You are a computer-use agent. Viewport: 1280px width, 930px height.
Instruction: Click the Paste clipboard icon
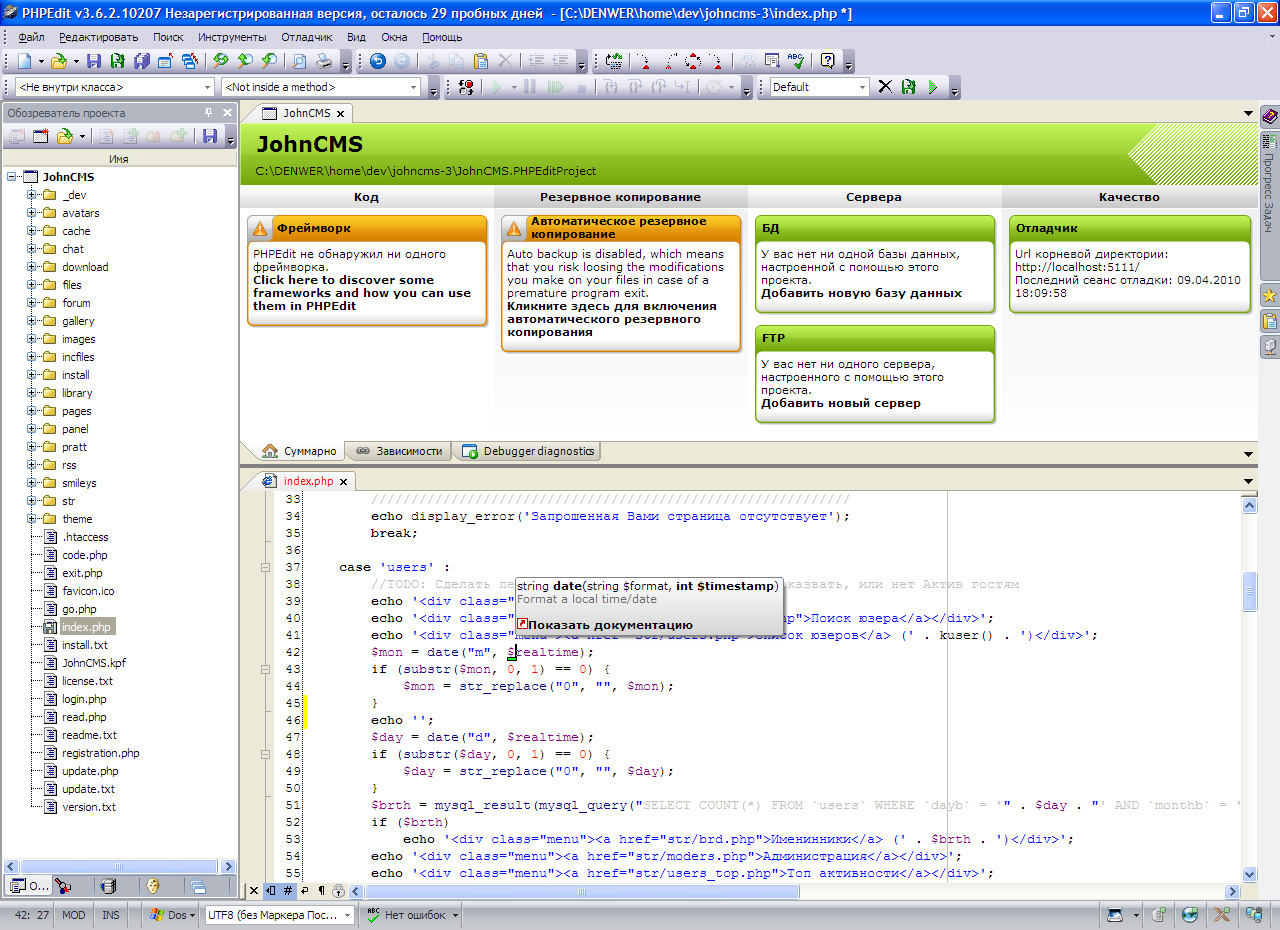(481, 61)
